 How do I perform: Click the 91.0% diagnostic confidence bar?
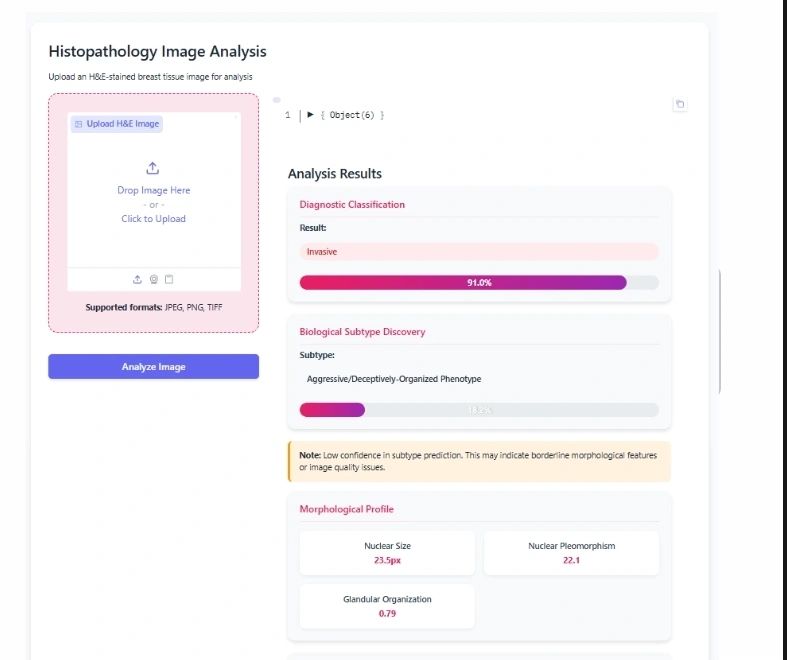pyautogui.click(x=479, y=283)
